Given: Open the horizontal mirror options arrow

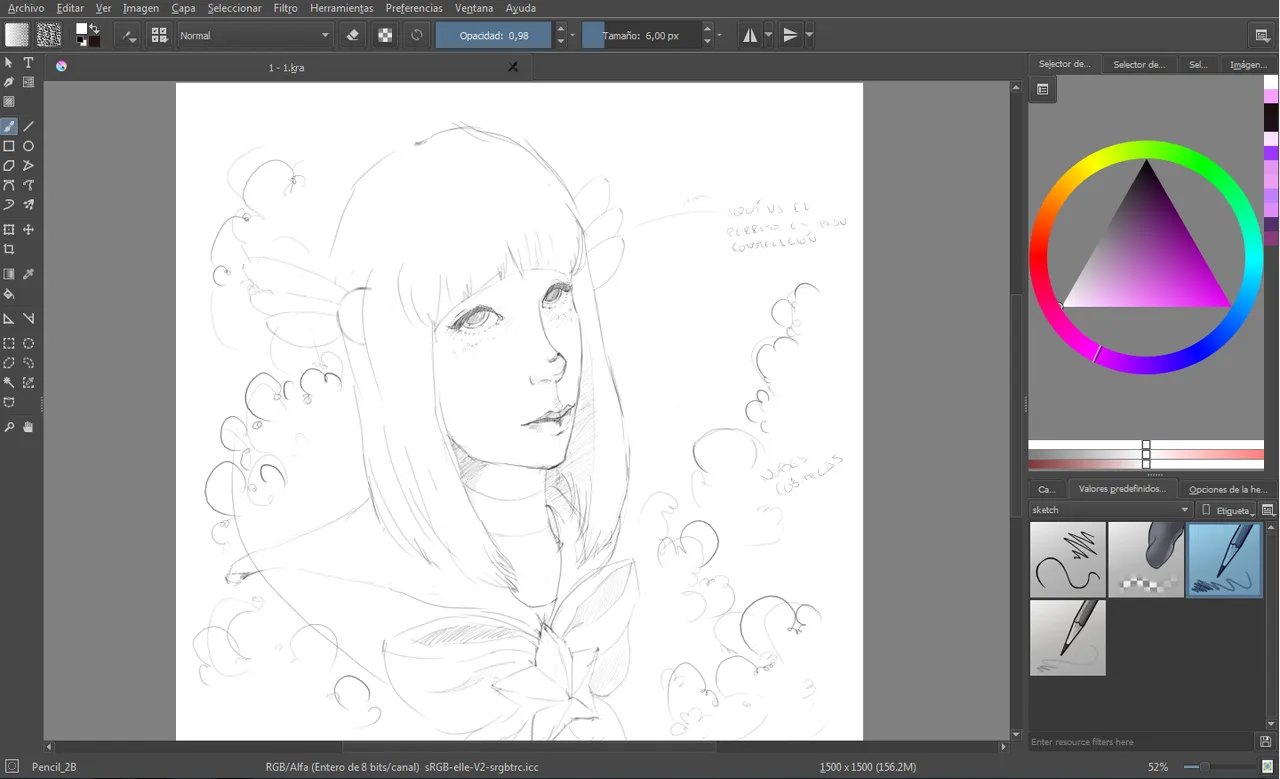Looking at the screenshot, I should (768, 35).
